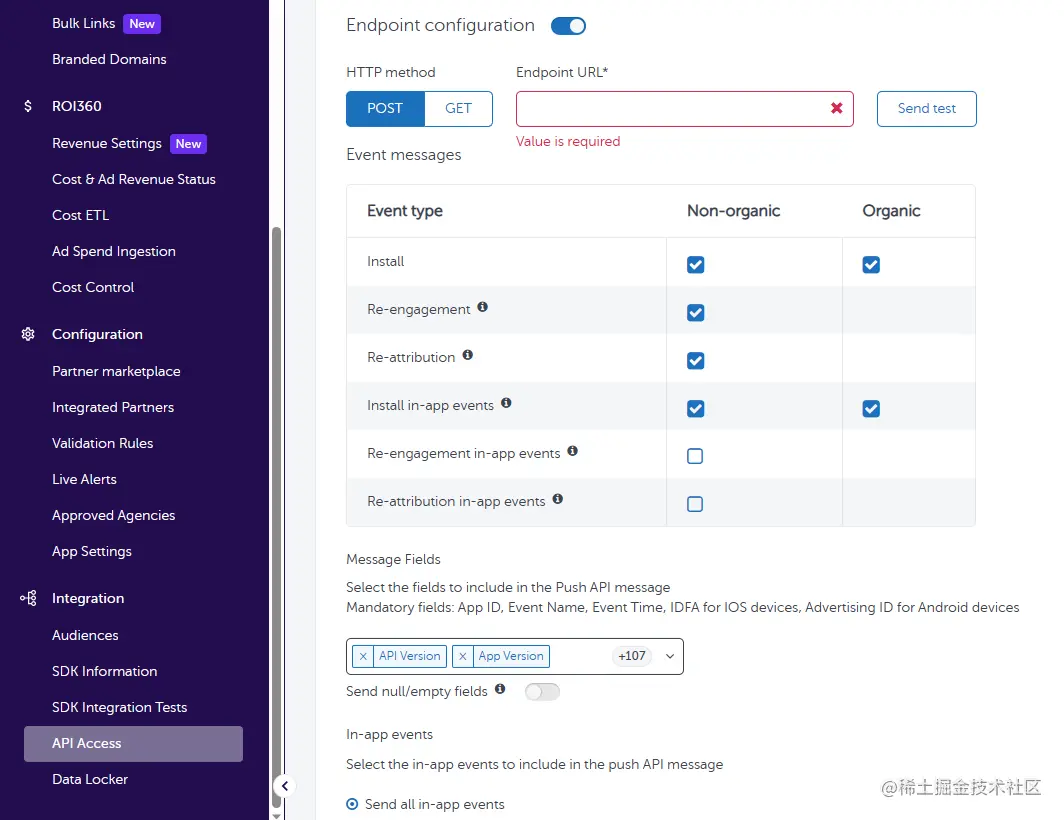The height and width of the screenshot is (820, 1064).
Task: Uncheck Re-engagement Non-organic checkbox
Action: click(x=696, y=313)
